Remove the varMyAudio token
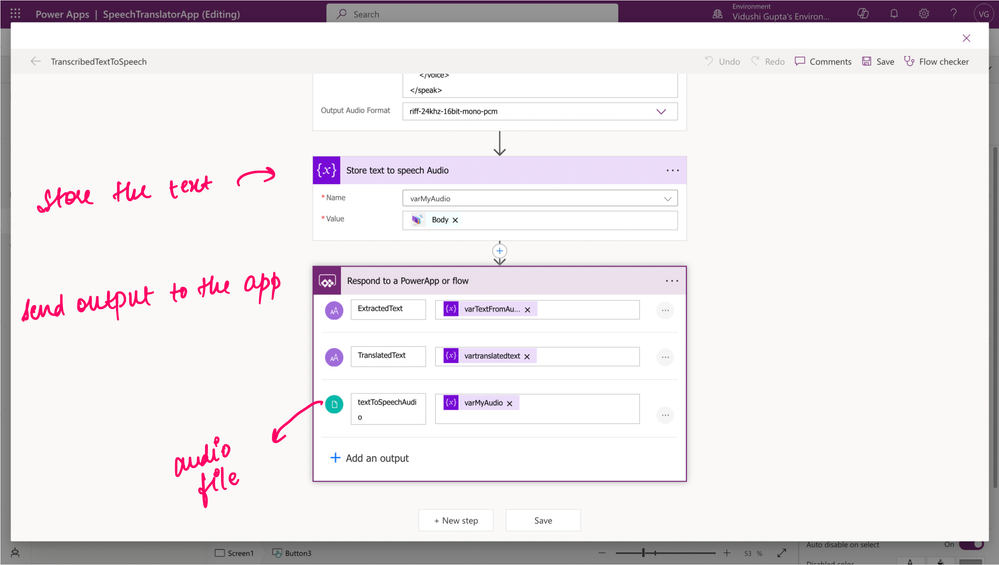Image resolution: width=999 pixels, height=565 pixels. point(510,403)
